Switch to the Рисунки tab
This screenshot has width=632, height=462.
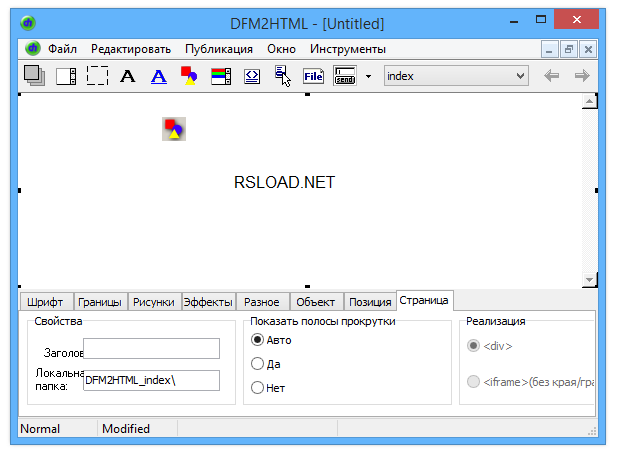tap(154, 302)
